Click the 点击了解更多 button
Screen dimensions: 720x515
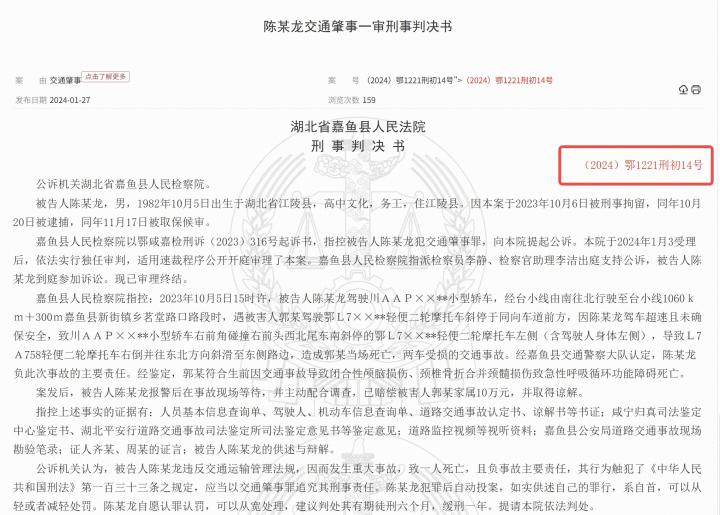(x=106, y=77)
